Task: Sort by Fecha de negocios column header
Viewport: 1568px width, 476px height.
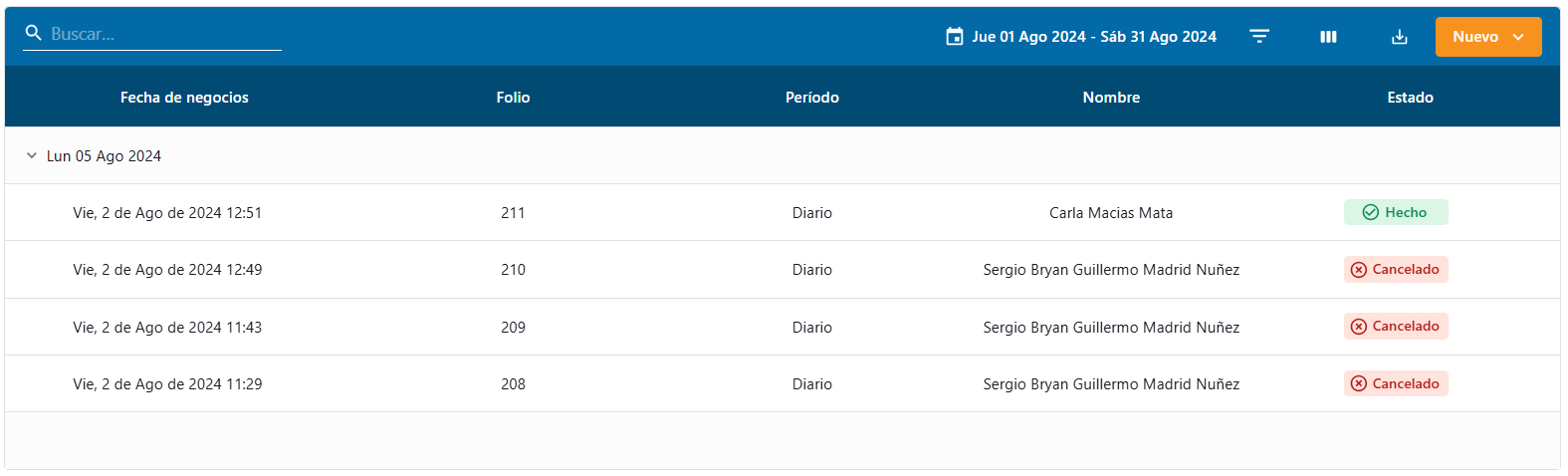Action: [184, 98]
